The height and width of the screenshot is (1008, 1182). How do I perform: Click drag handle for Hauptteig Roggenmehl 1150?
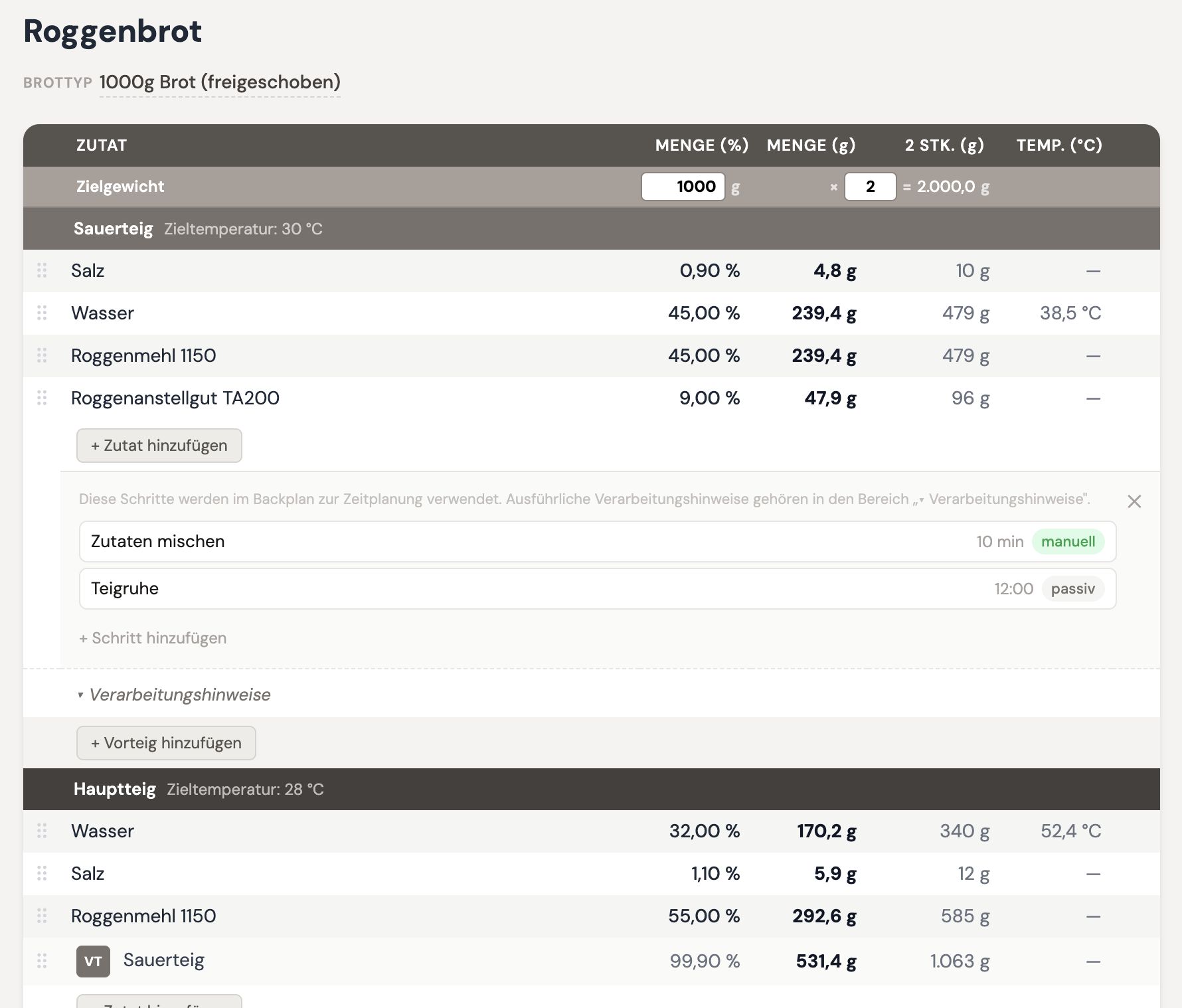coord(42,916)
